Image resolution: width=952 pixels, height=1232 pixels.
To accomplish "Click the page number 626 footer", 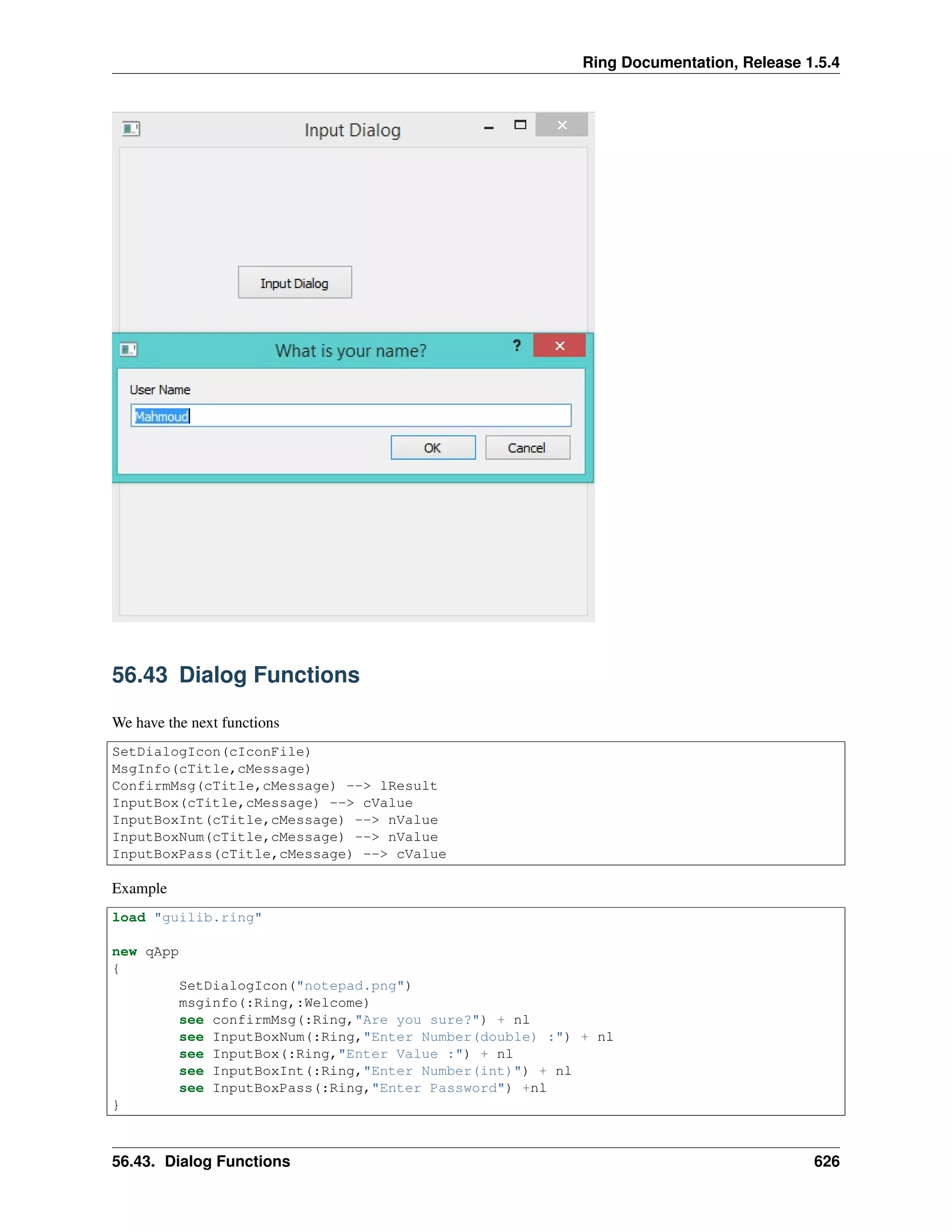I will 826,1161.
